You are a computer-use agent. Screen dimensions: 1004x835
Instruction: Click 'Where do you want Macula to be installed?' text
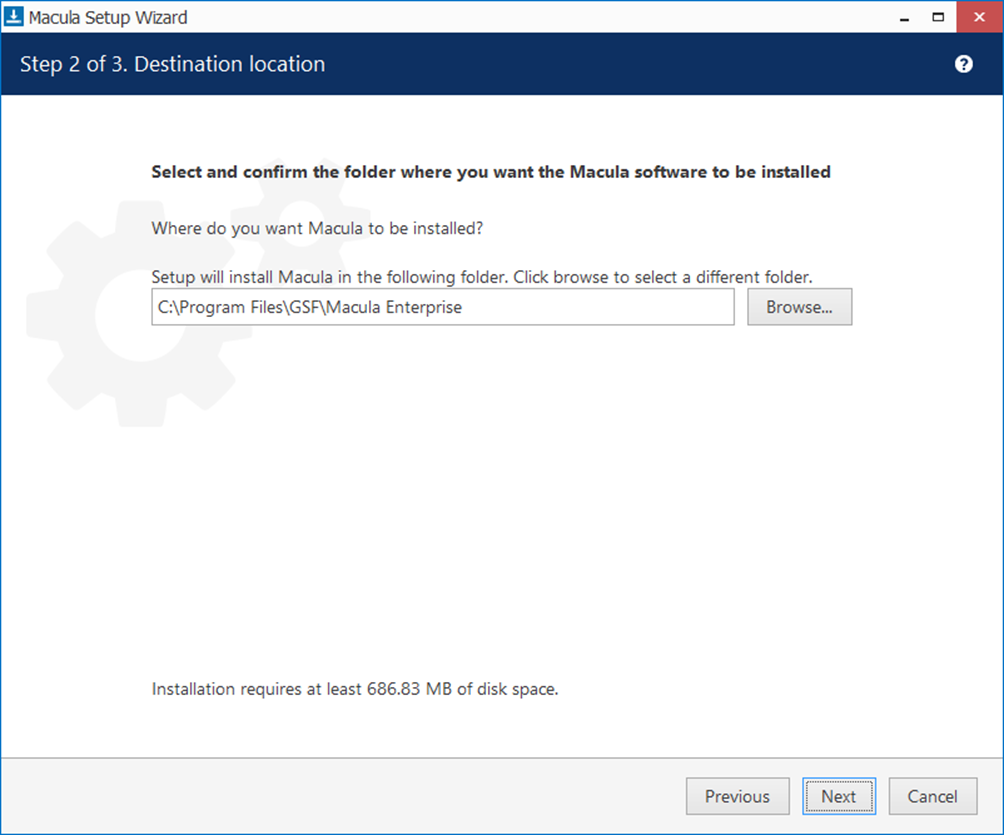317,228
